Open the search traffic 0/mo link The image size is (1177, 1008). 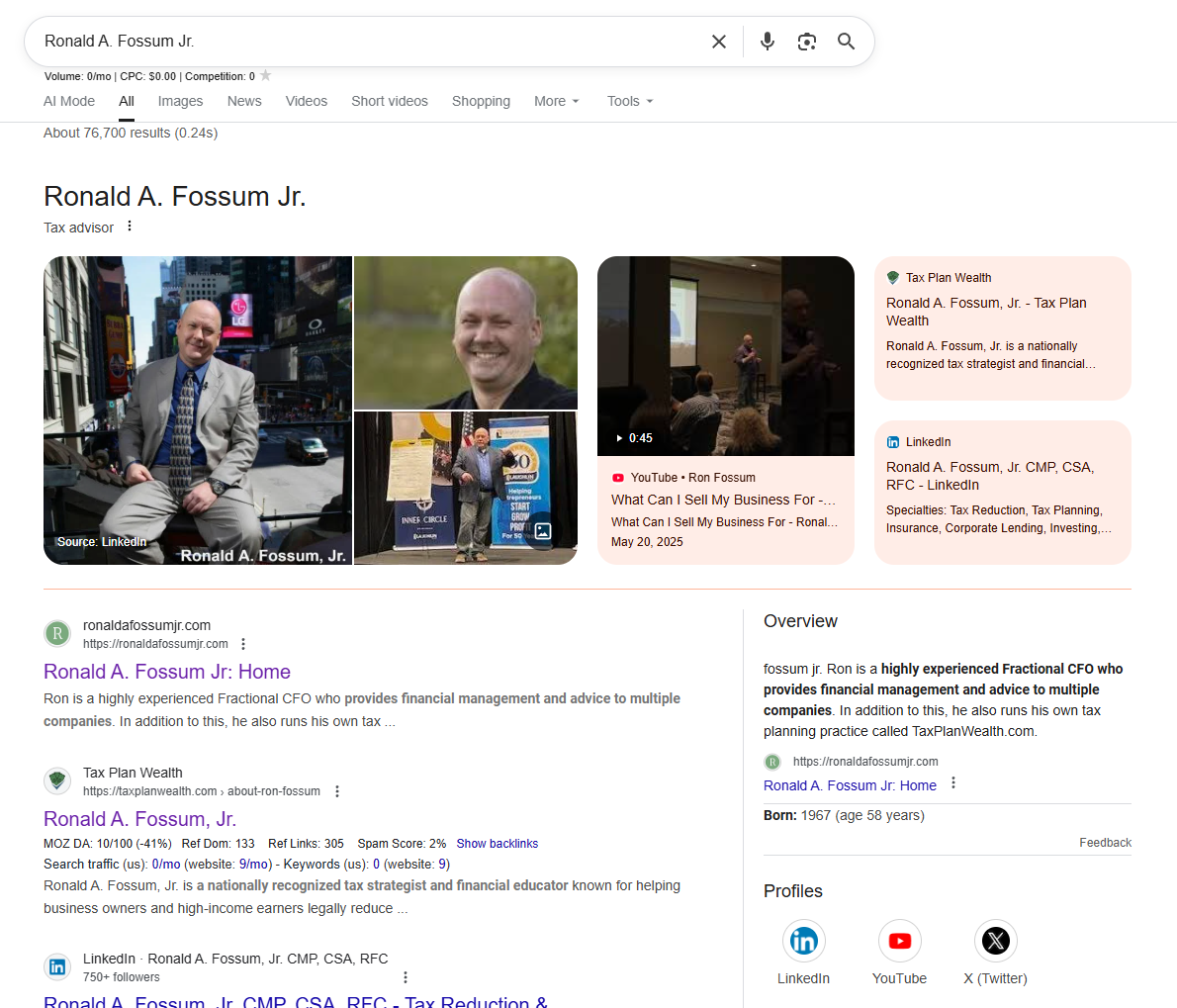[166, 865]
